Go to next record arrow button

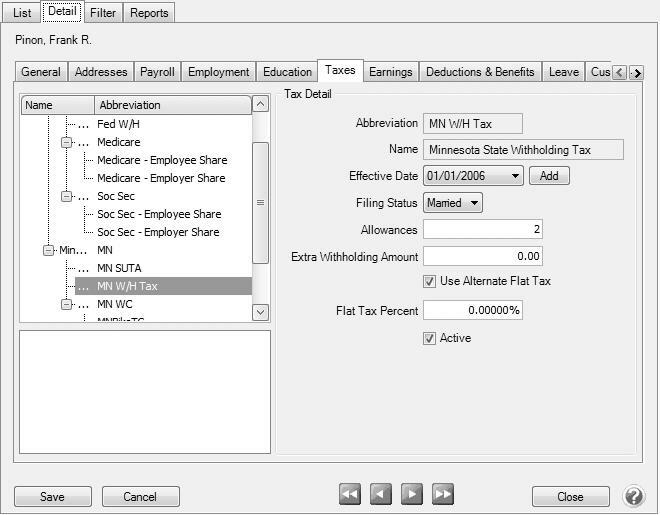[412, 495]
